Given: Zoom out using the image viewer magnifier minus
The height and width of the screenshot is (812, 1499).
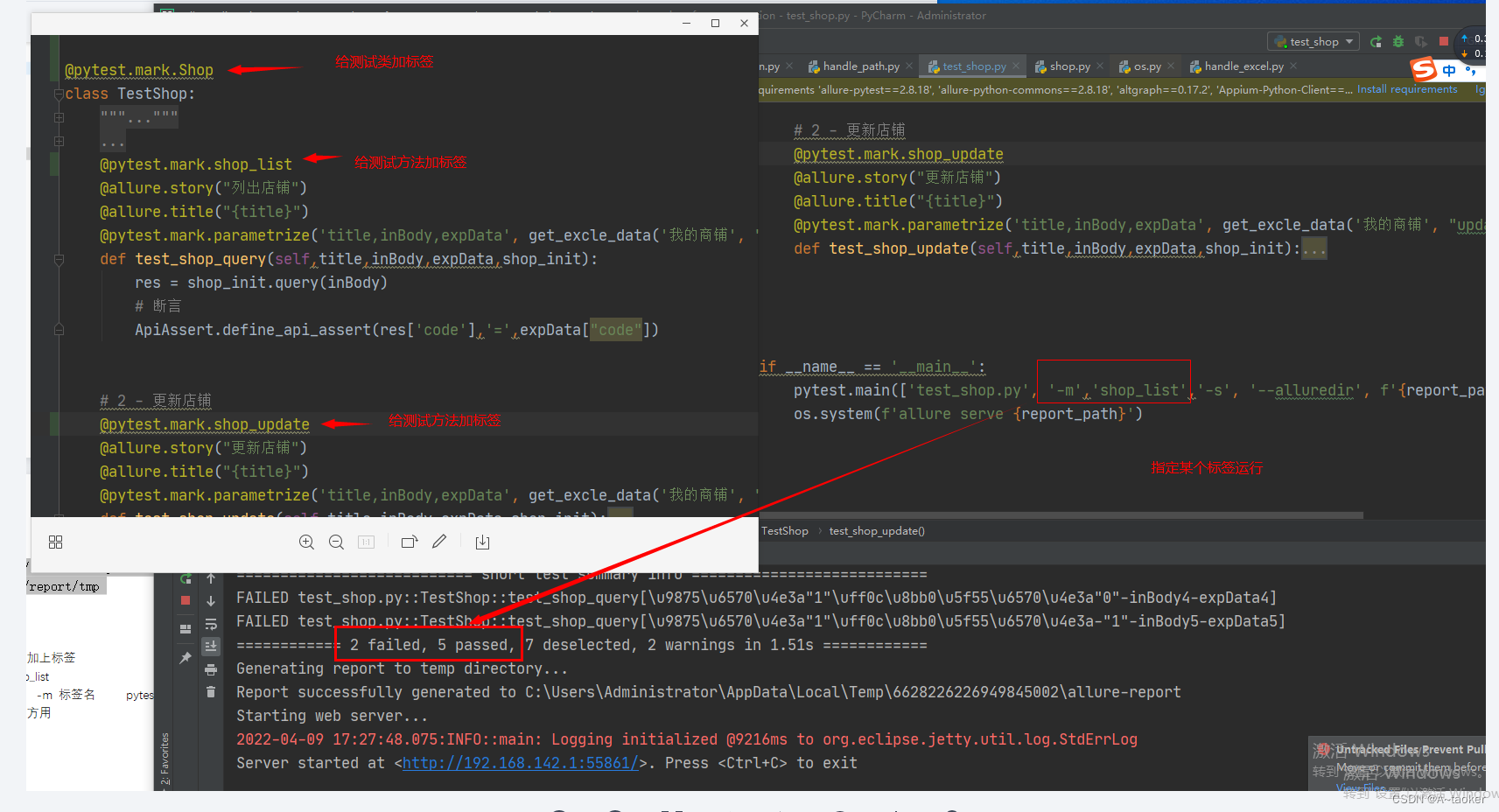Looking at the screenshot, I should [336, 542].
